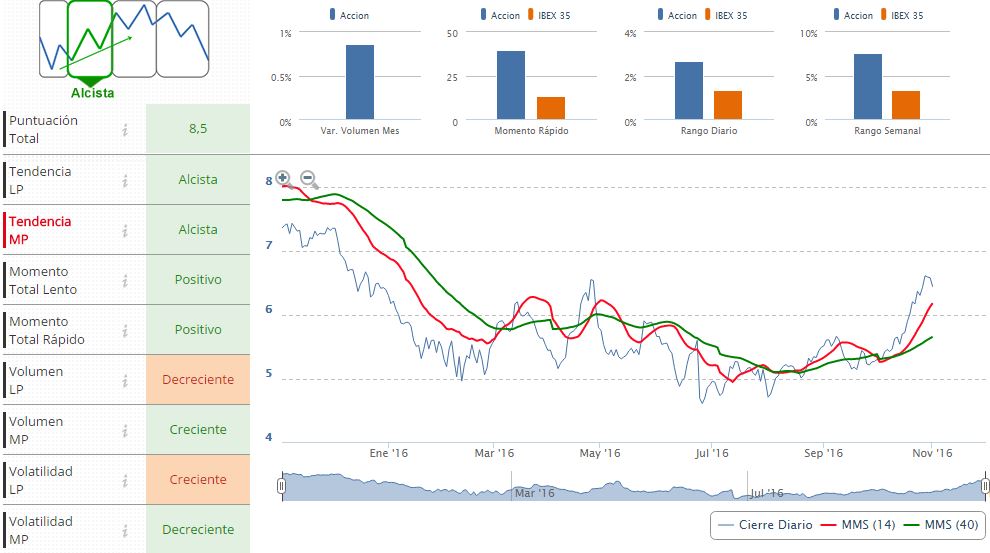Click Positivo value for Momento Total Lento
Screen dimensions: 990x553
tap(198, 279)
